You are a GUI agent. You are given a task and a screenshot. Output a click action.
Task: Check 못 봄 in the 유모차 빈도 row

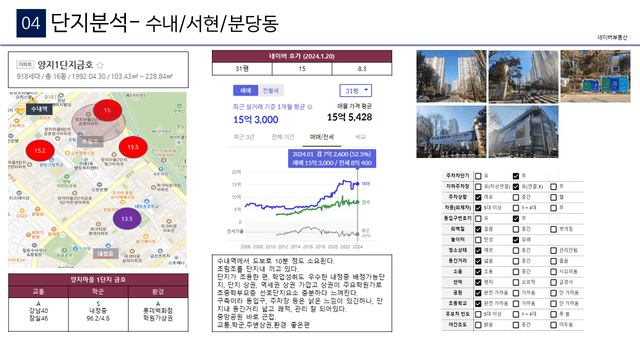click(553, 314)
